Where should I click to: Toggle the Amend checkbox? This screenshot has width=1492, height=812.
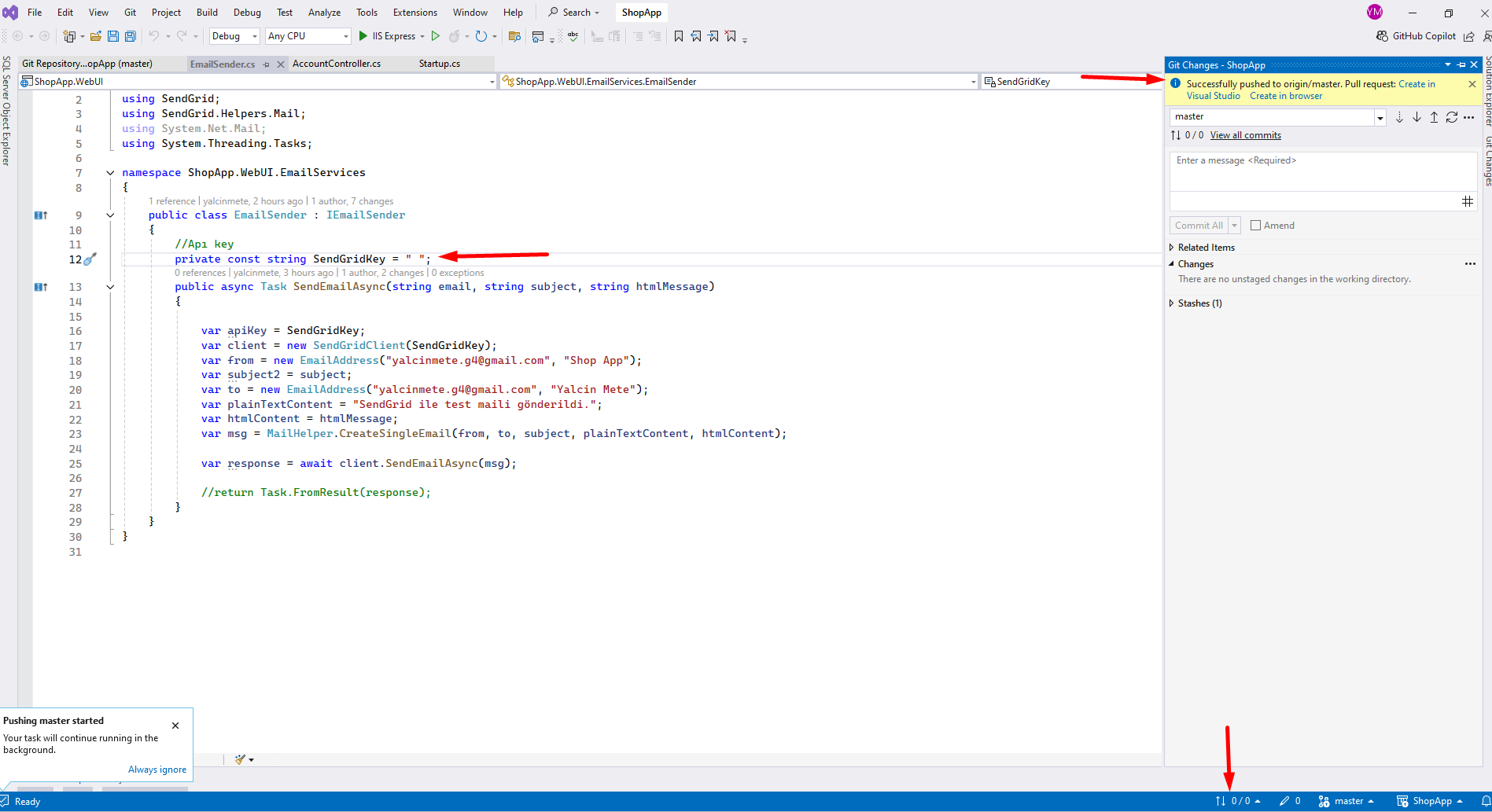[x=1255, y=226]
